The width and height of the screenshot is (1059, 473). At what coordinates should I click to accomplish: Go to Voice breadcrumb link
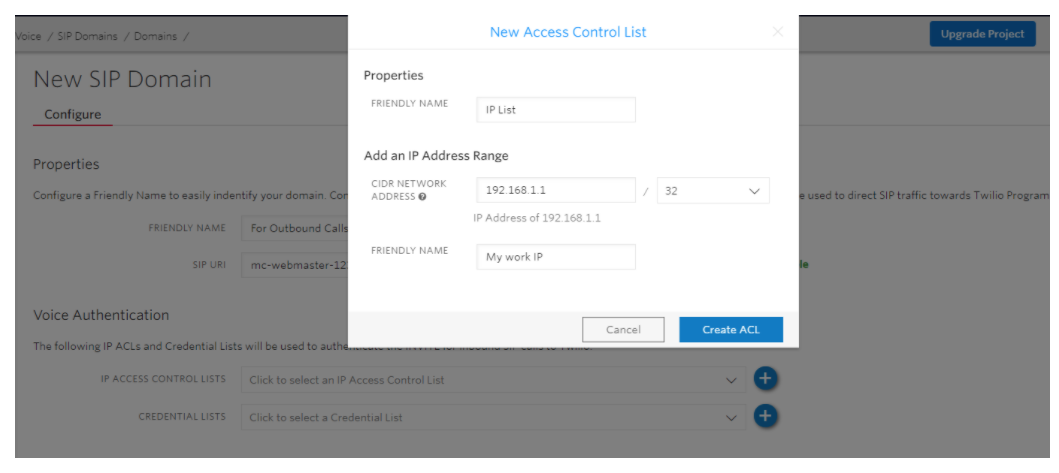(x=28, y=36)
